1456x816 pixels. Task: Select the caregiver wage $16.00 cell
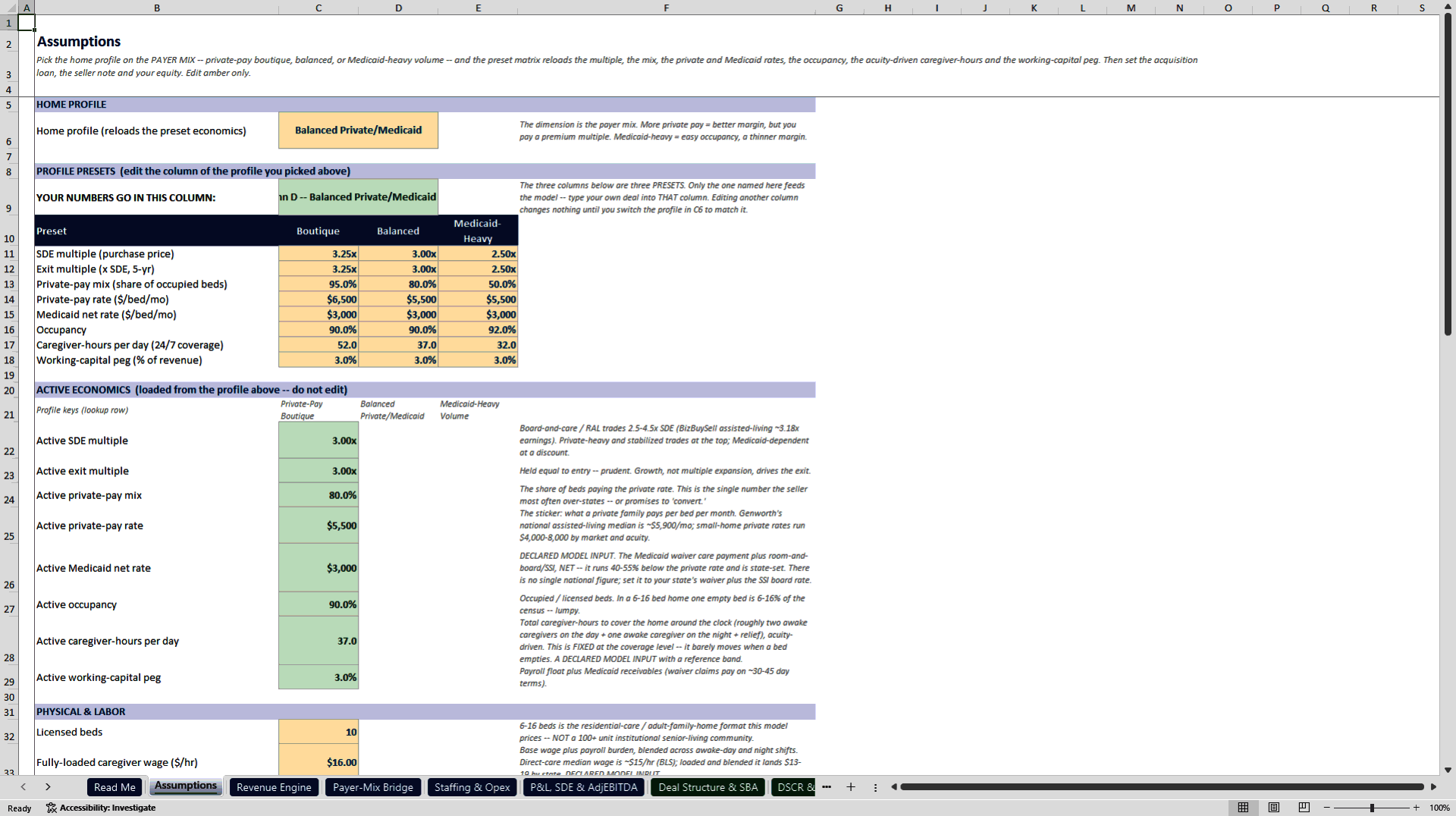[x=318, y=759]
